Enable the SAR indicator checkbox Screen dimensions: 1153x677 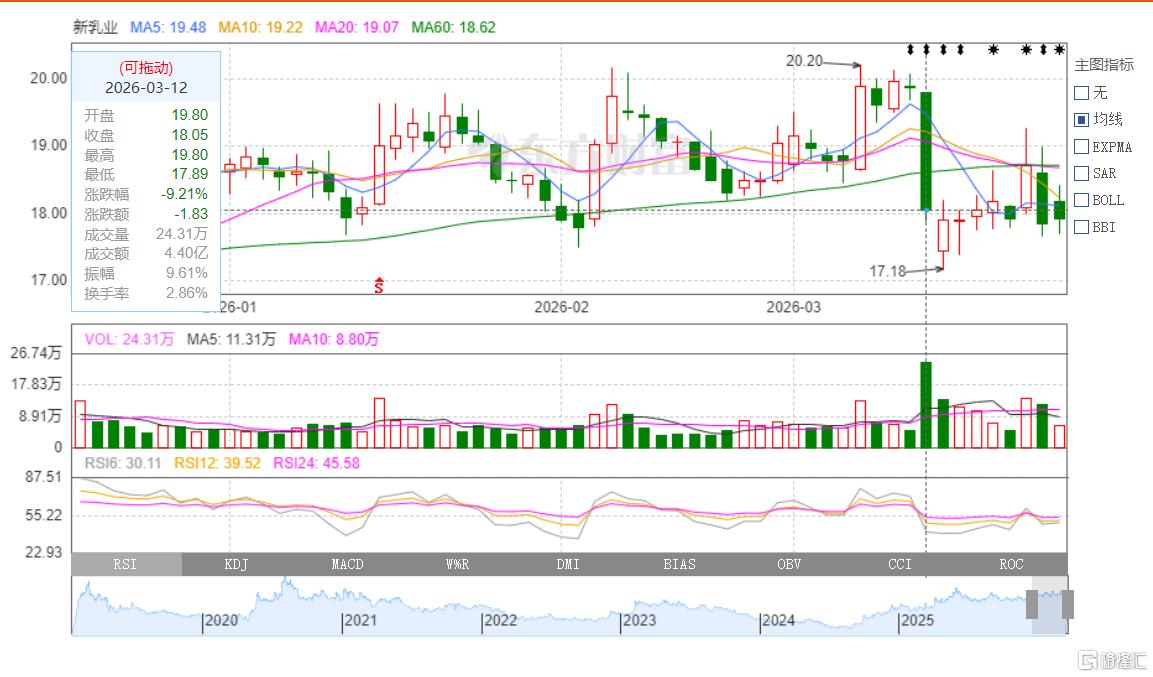pyautogui.click(x=1082, y=173)
